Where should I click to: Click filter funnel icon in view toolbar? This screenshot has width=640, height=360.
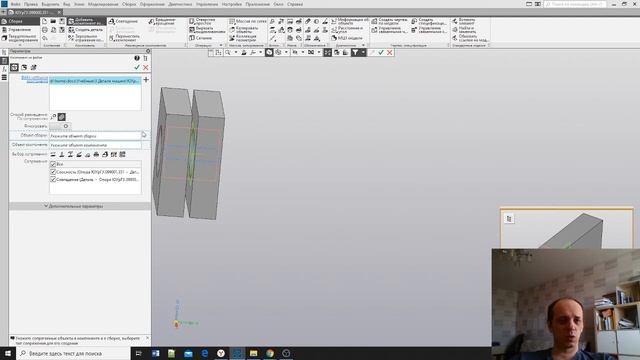coord(355,52)
